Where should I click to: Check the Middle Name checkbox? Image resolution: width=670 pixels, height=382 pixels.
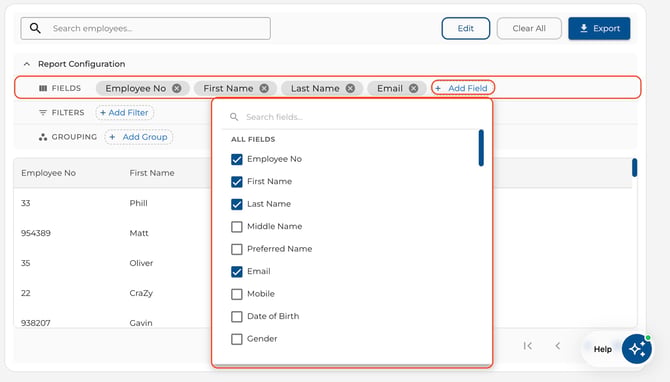(x=236, y=226)
